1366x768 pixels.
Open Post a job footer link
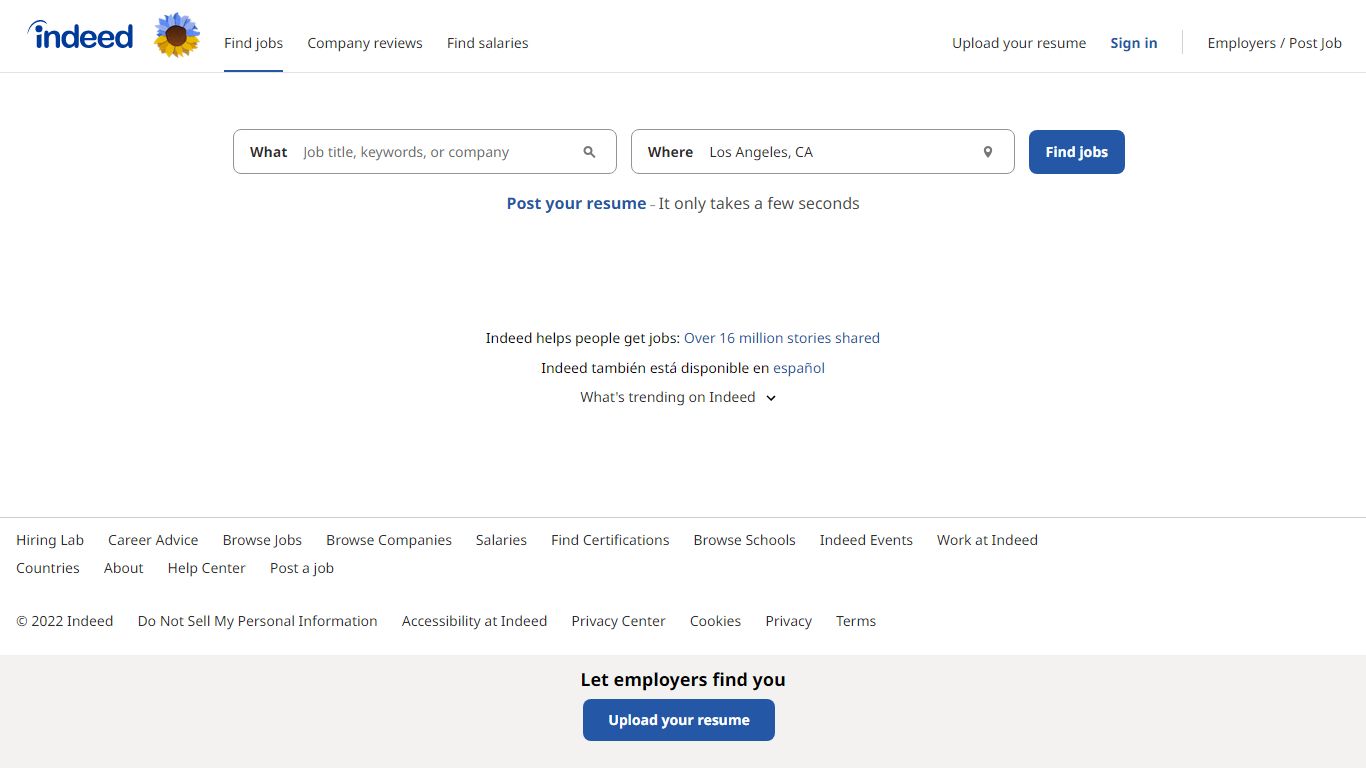pos(302,568)
